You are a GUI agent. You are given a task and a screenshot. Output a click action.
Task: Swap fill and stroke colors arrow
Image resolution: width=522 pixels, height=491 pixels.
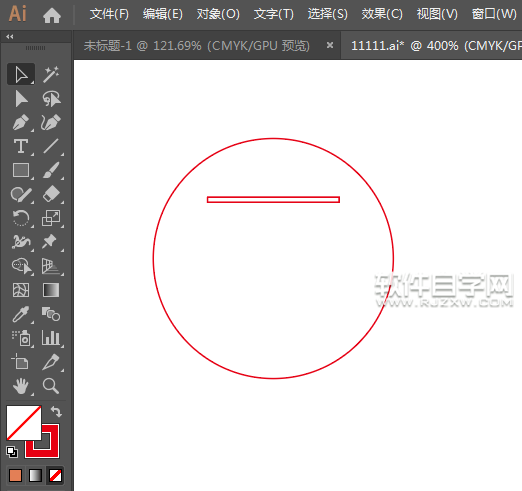[56, 412]
